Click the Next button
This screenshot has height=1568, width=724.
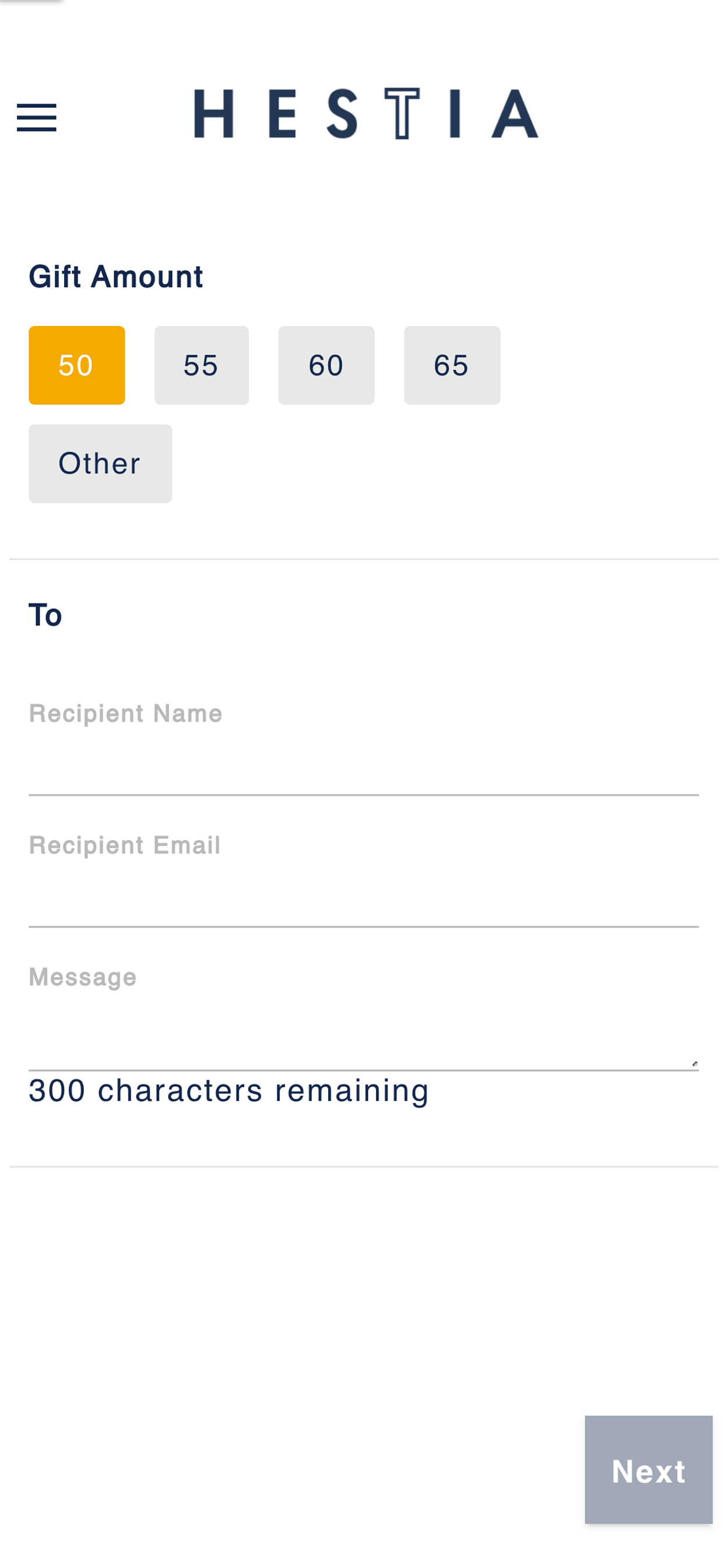(649, 1469)
